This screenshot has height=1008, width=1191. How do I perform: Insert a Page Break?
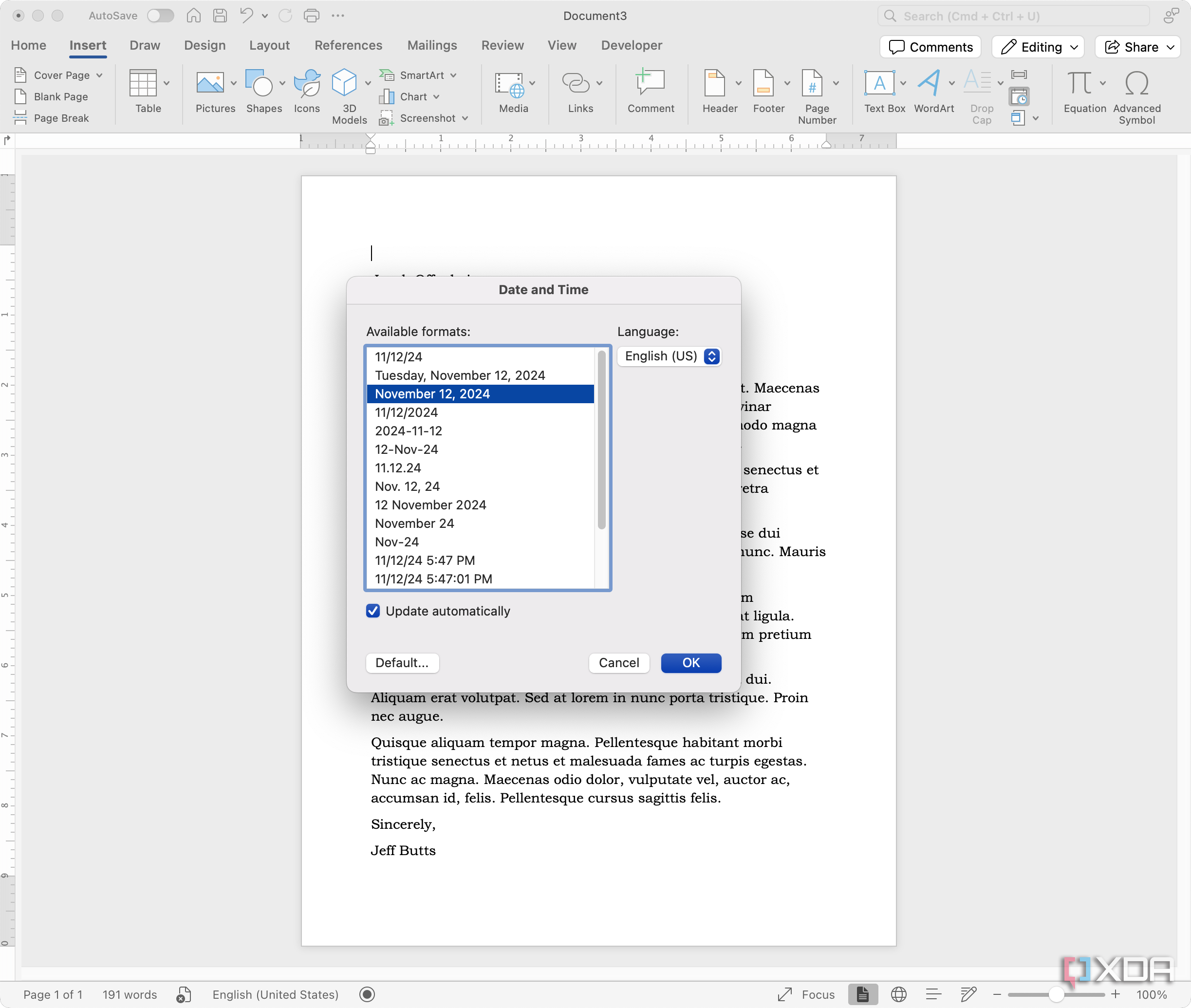52,118
